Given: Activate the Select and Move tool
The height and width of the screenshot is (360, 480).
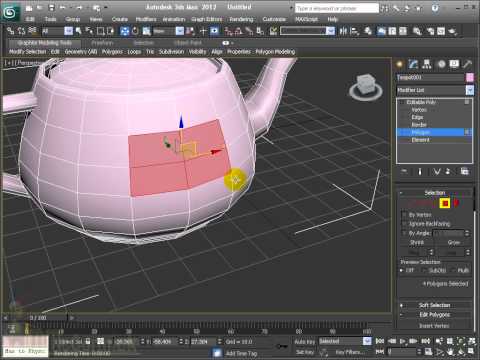Looking at the screenshot, I should (x=124, y=31).
